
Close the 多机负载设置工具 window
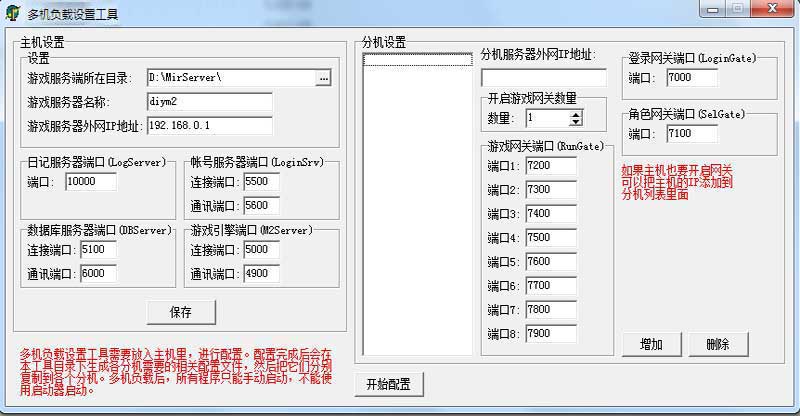coord(772,9)
